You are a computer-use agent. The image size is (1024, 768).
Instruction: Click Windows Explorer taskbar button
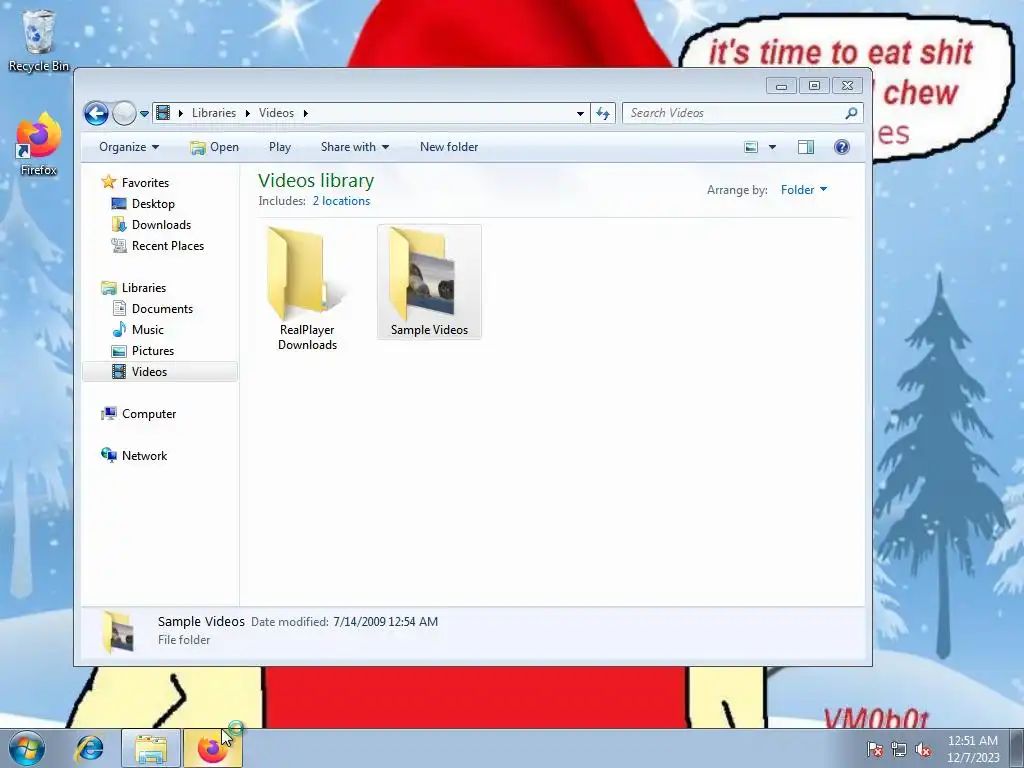point(151,748)
